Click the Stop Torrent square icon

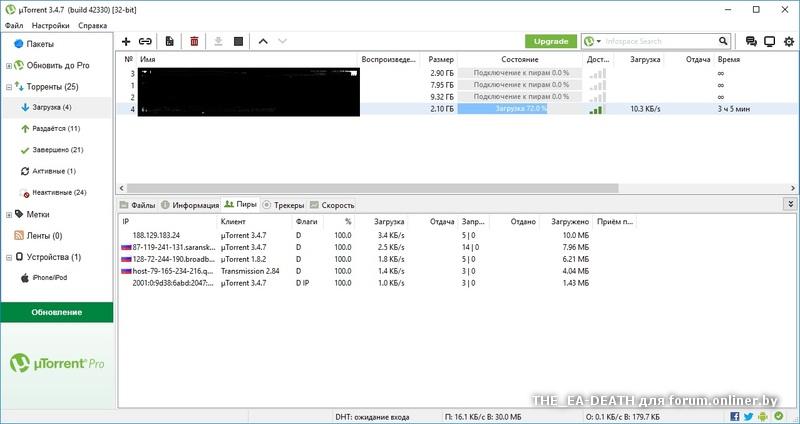pyautogui.click(x=238, y=41)
